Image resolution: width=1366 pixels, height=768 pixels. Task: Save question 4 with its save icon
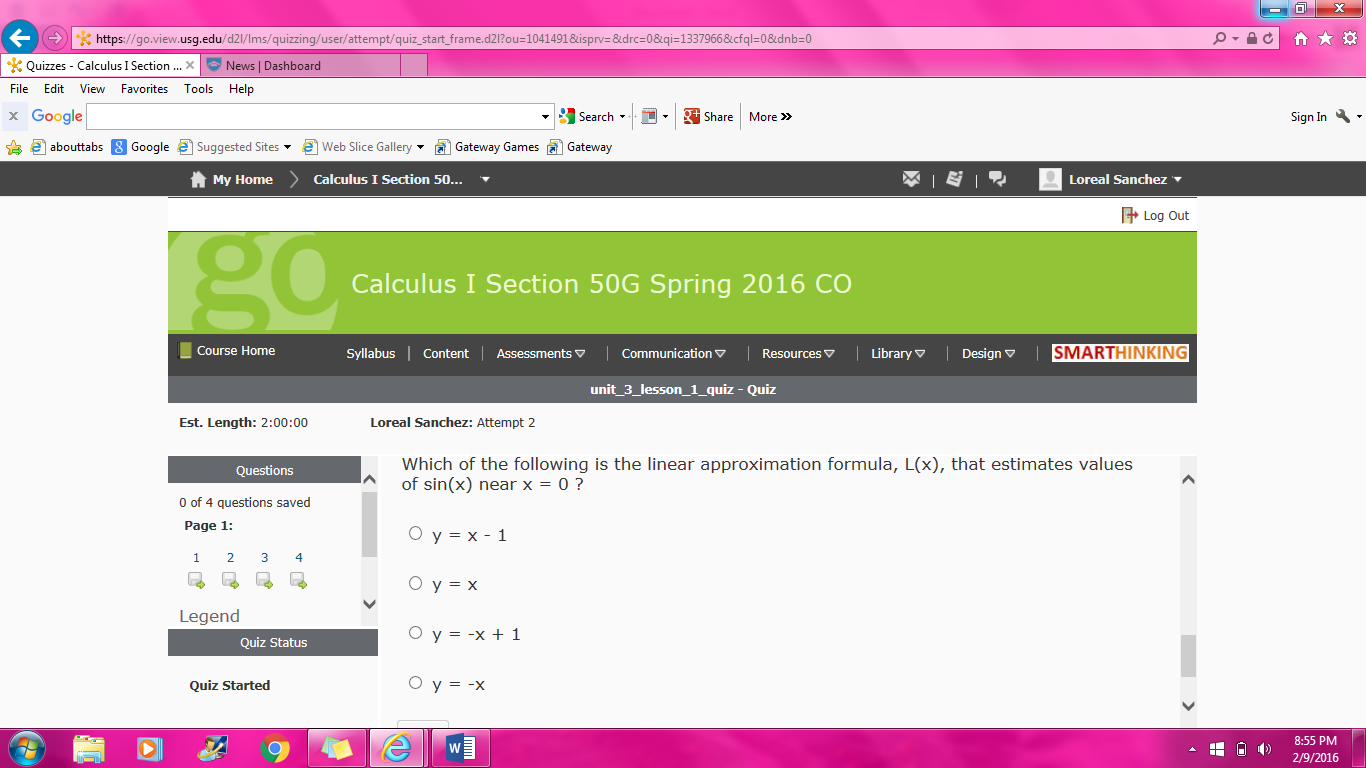297,580
